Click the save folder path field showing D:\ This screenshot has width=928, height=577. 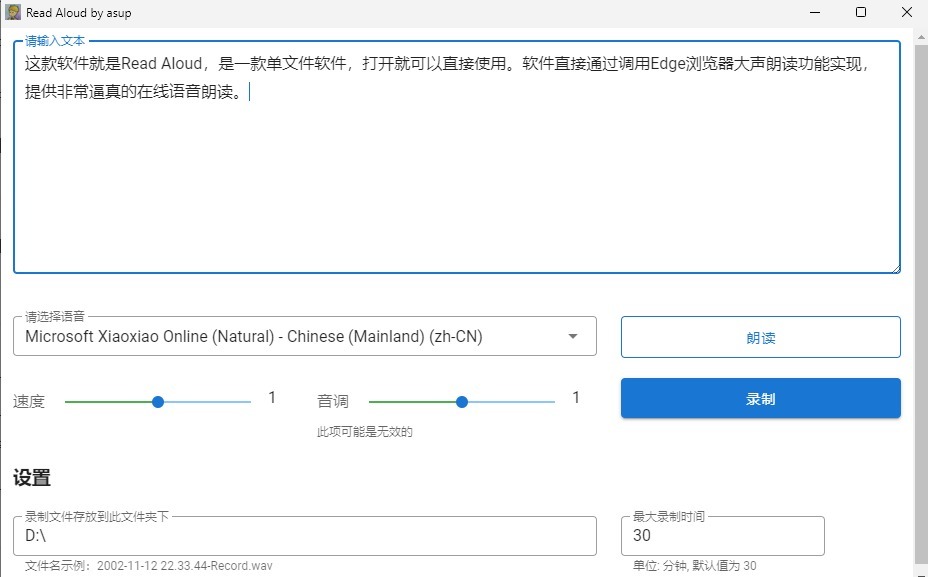[304, 536]
